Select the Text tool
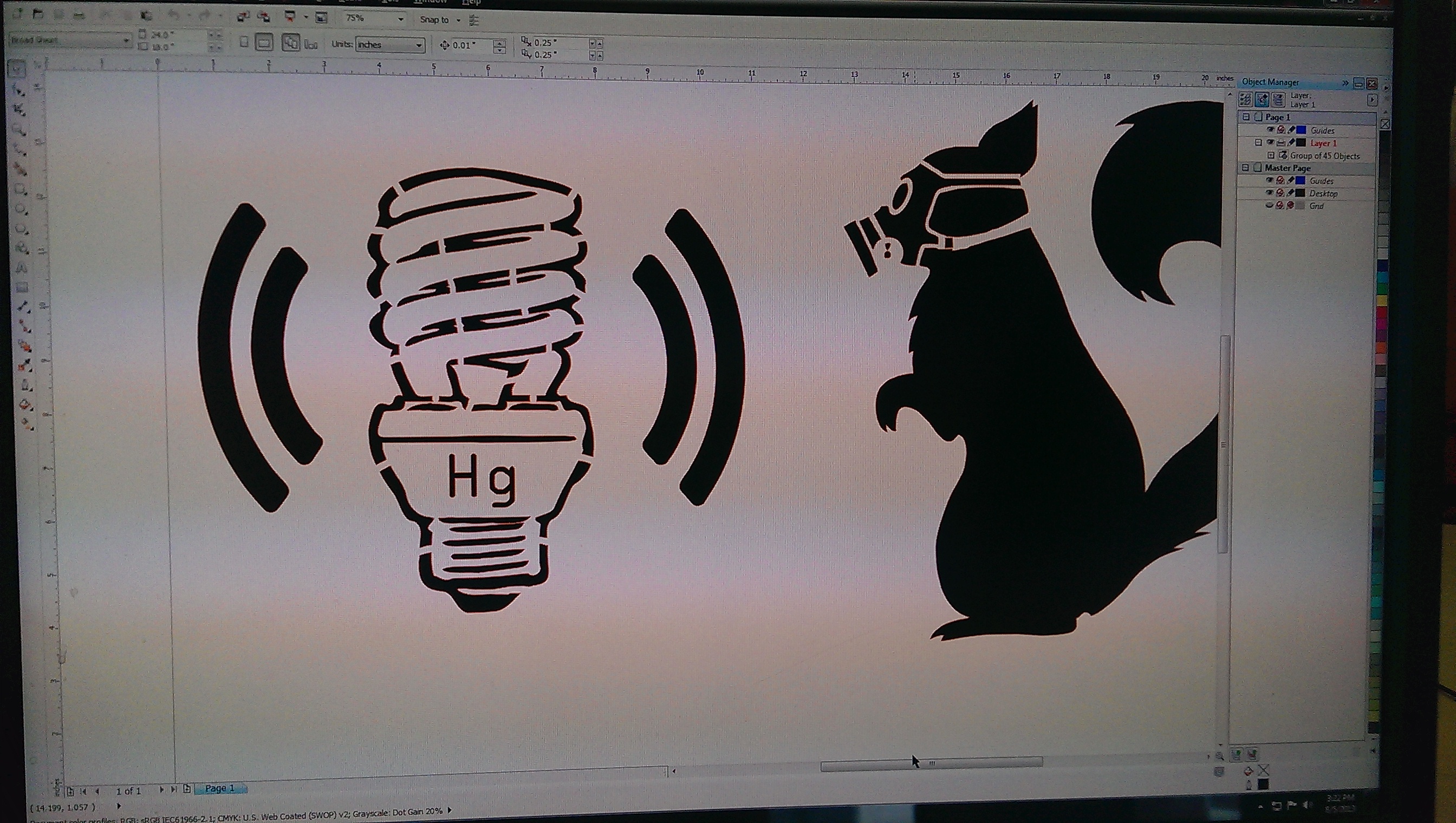The width and height of the screenshot is (1456, 823). tap(22, 268)
